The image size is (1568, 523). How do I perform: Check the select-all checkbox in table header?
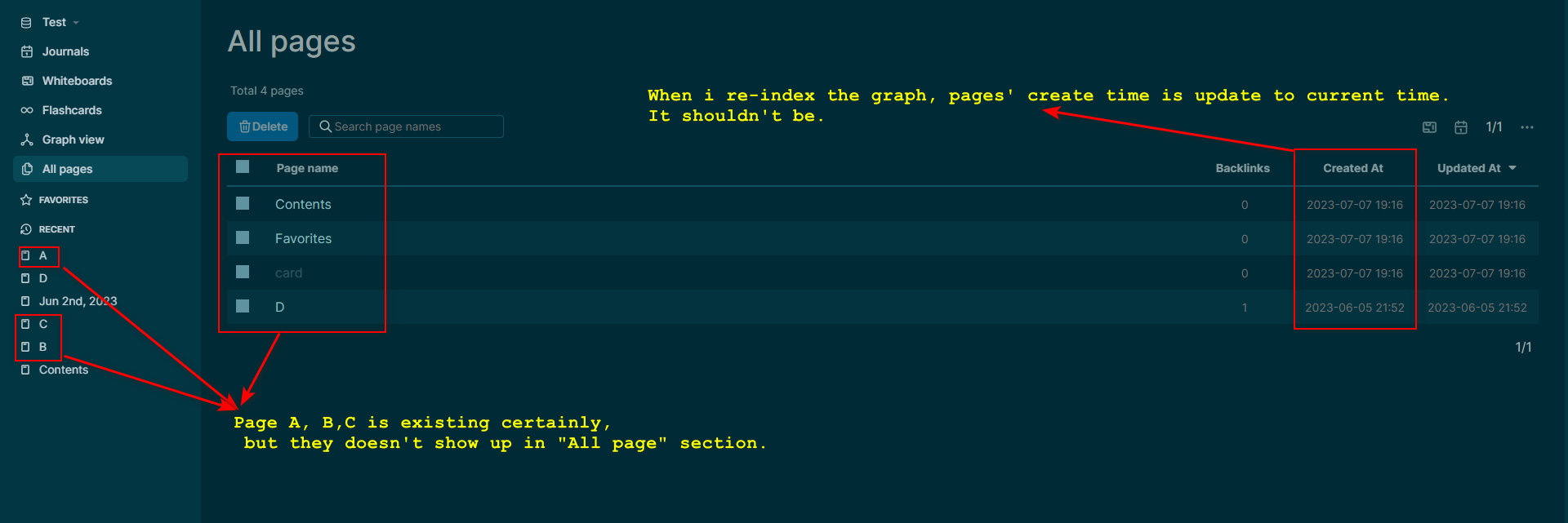pyautogui.click(x=242, y=166)
